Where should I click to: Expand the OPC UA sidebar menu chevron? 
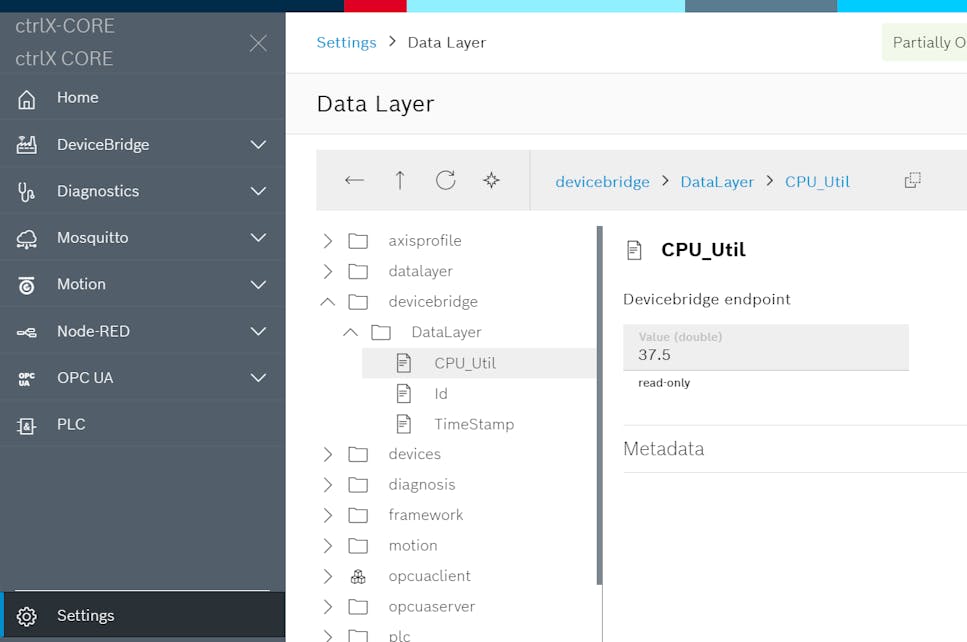258,378
